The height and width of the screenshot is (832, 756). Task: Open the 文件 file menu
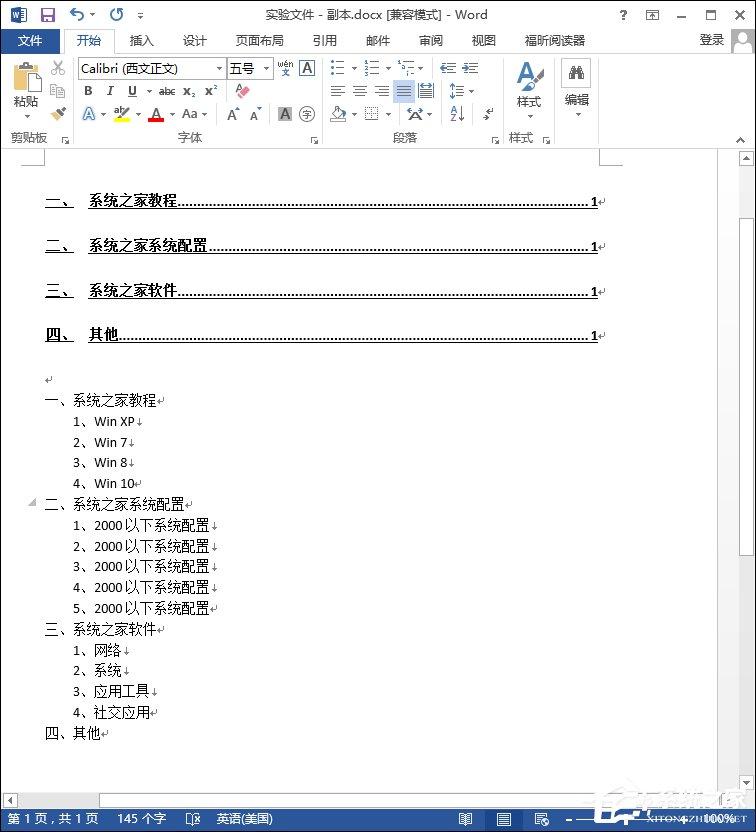pyautogui.click(x=30, y=40)
